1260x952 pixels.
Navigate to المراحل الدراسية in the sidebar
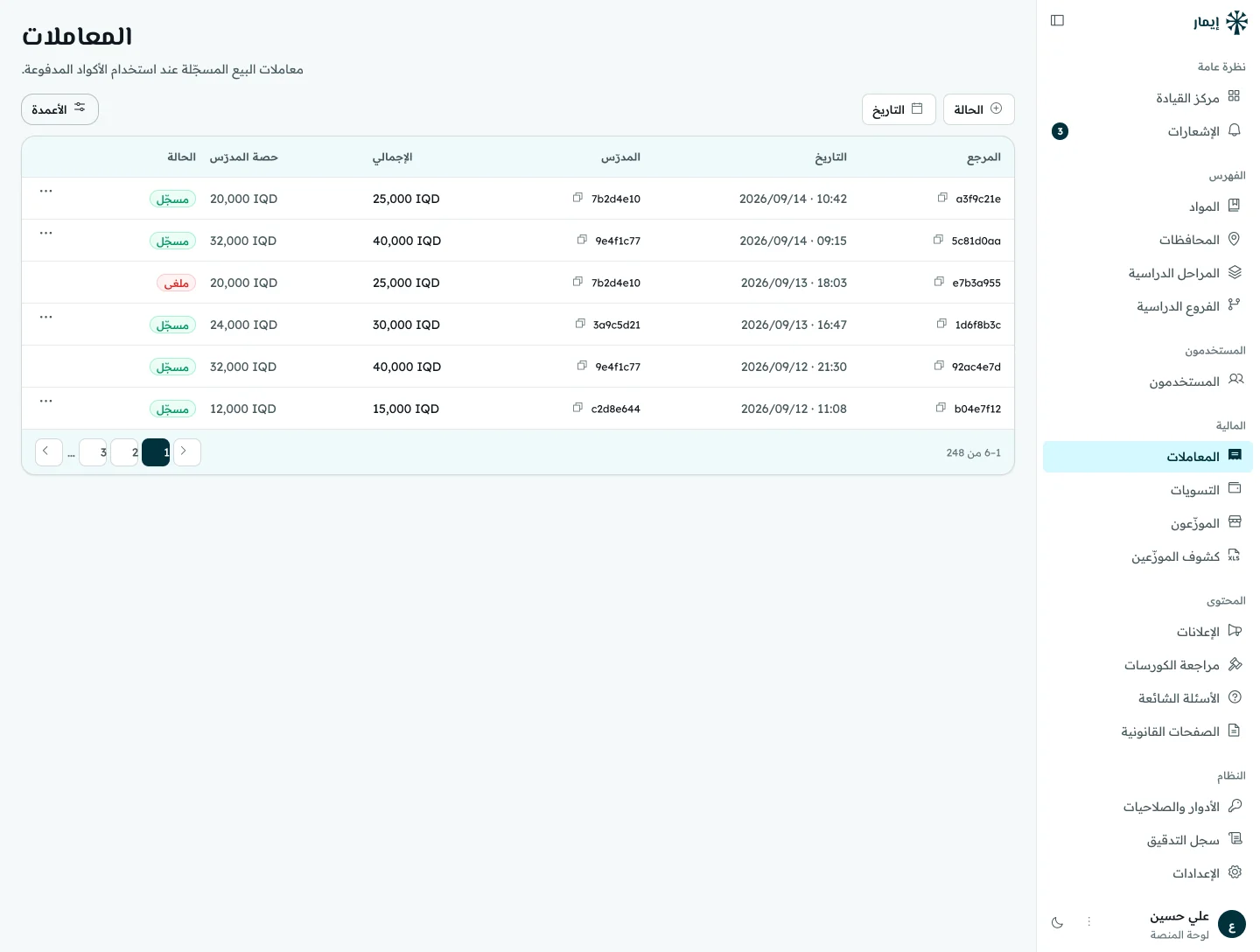pos(1148,273)
